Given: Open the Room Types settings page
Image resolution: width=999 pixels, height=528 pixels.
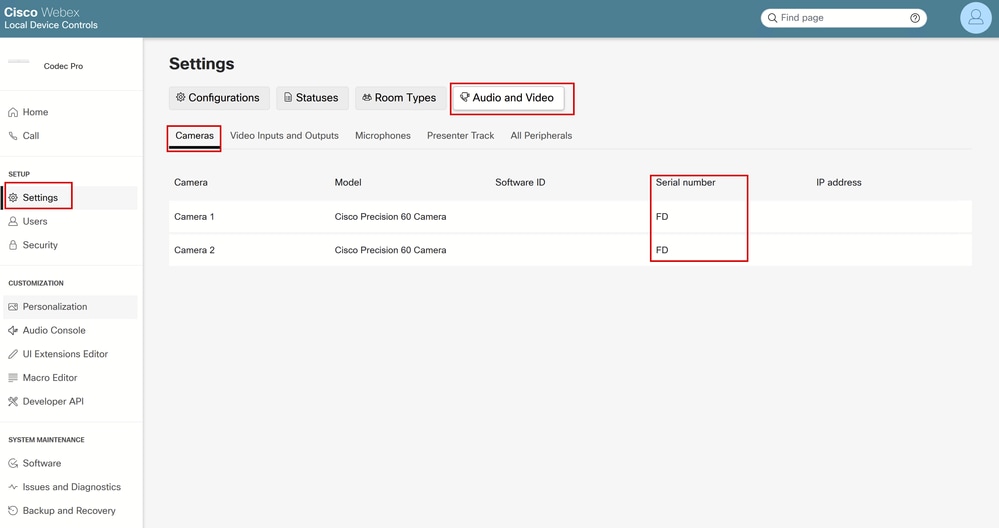Looking at the screenshot, I should pos(400,97).
